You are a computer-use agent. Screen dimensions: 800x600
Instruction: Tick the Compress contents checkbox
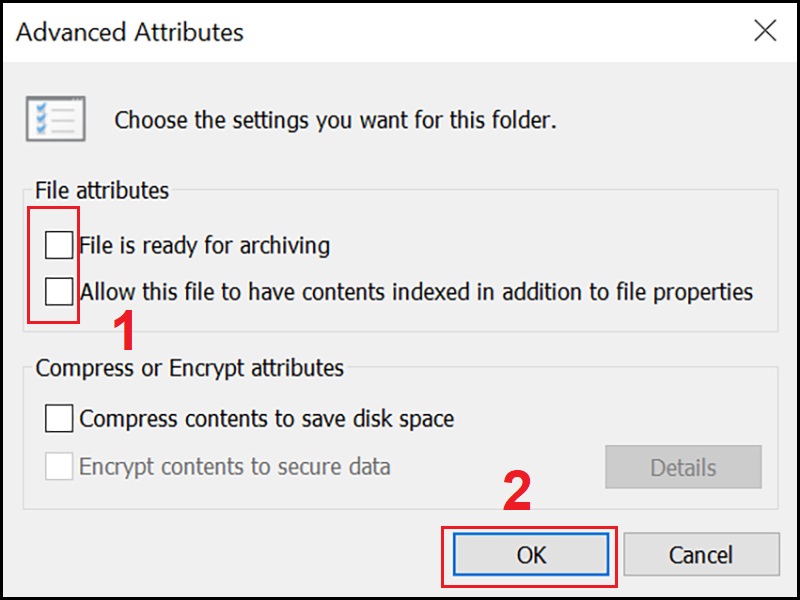(59, 418)
